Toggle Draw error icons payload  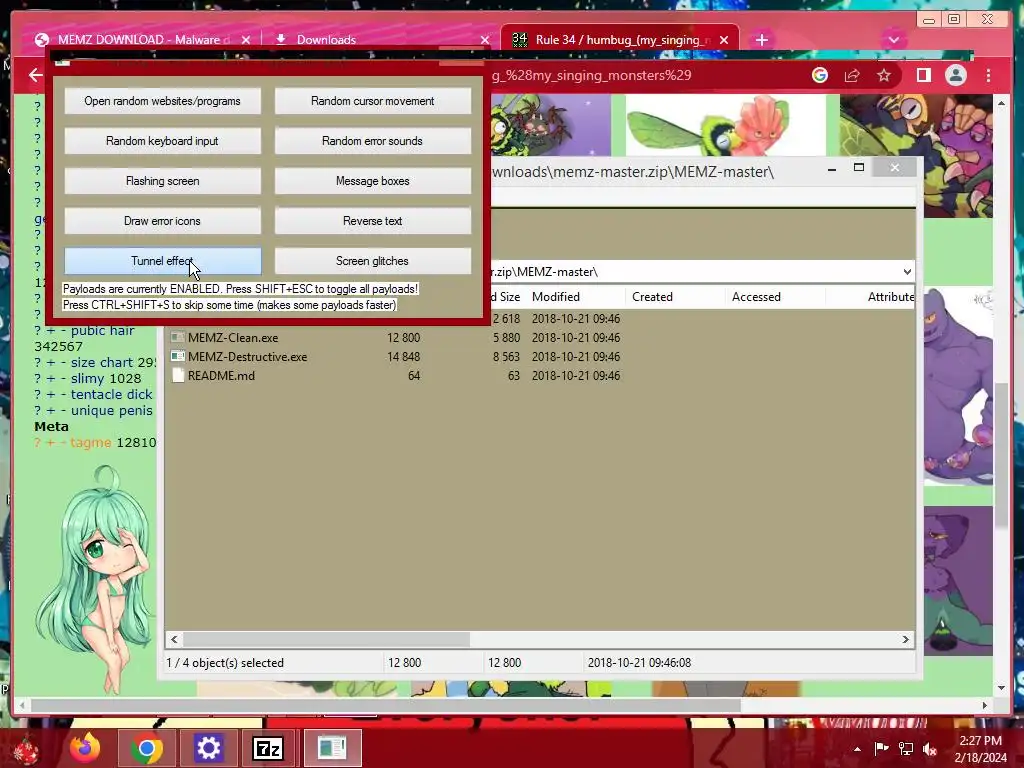(162, 221)
